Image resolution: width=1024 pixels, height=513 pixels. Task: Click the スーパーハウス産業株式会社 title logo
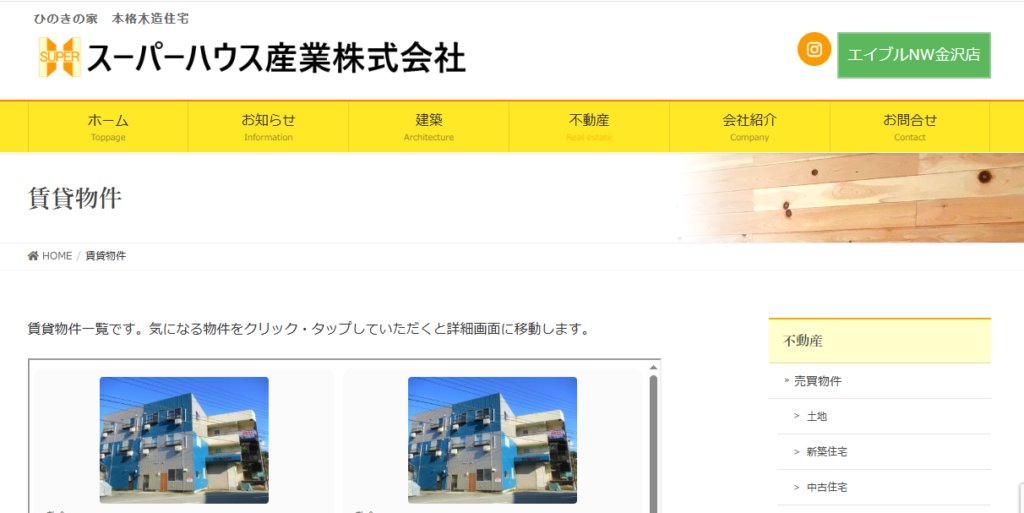pos(276,59)
